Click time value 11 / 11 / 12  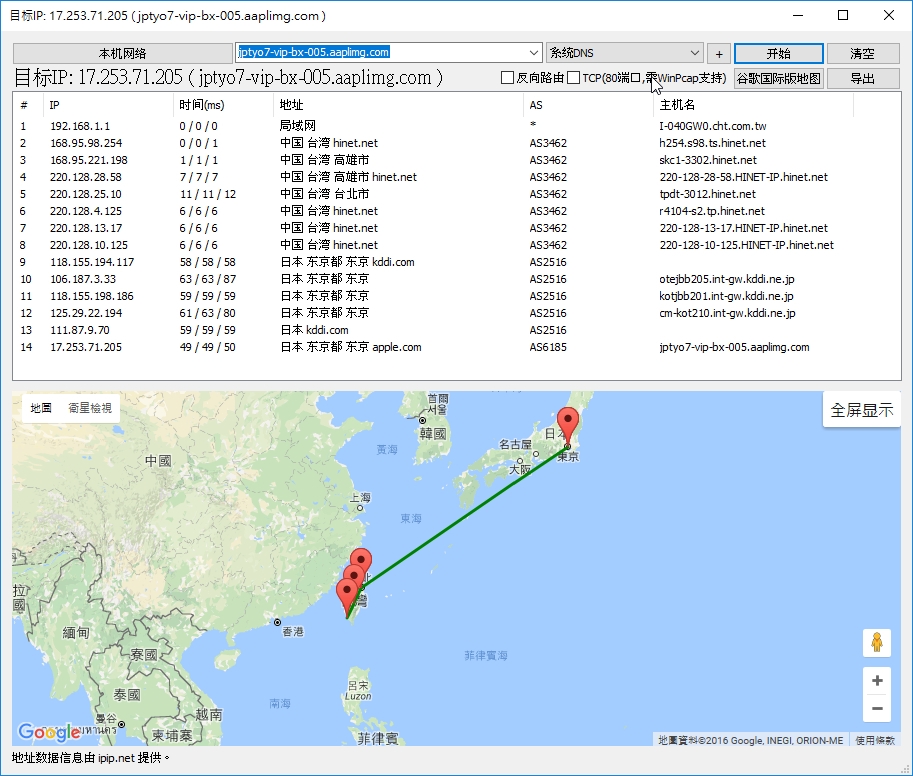coord(207,194)
